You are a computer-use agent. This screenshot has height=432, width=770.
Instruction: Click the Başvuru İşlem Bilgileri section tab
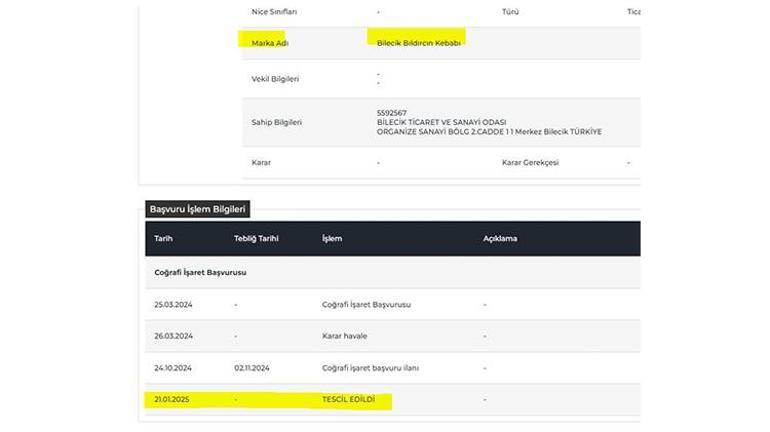(197, 209)
